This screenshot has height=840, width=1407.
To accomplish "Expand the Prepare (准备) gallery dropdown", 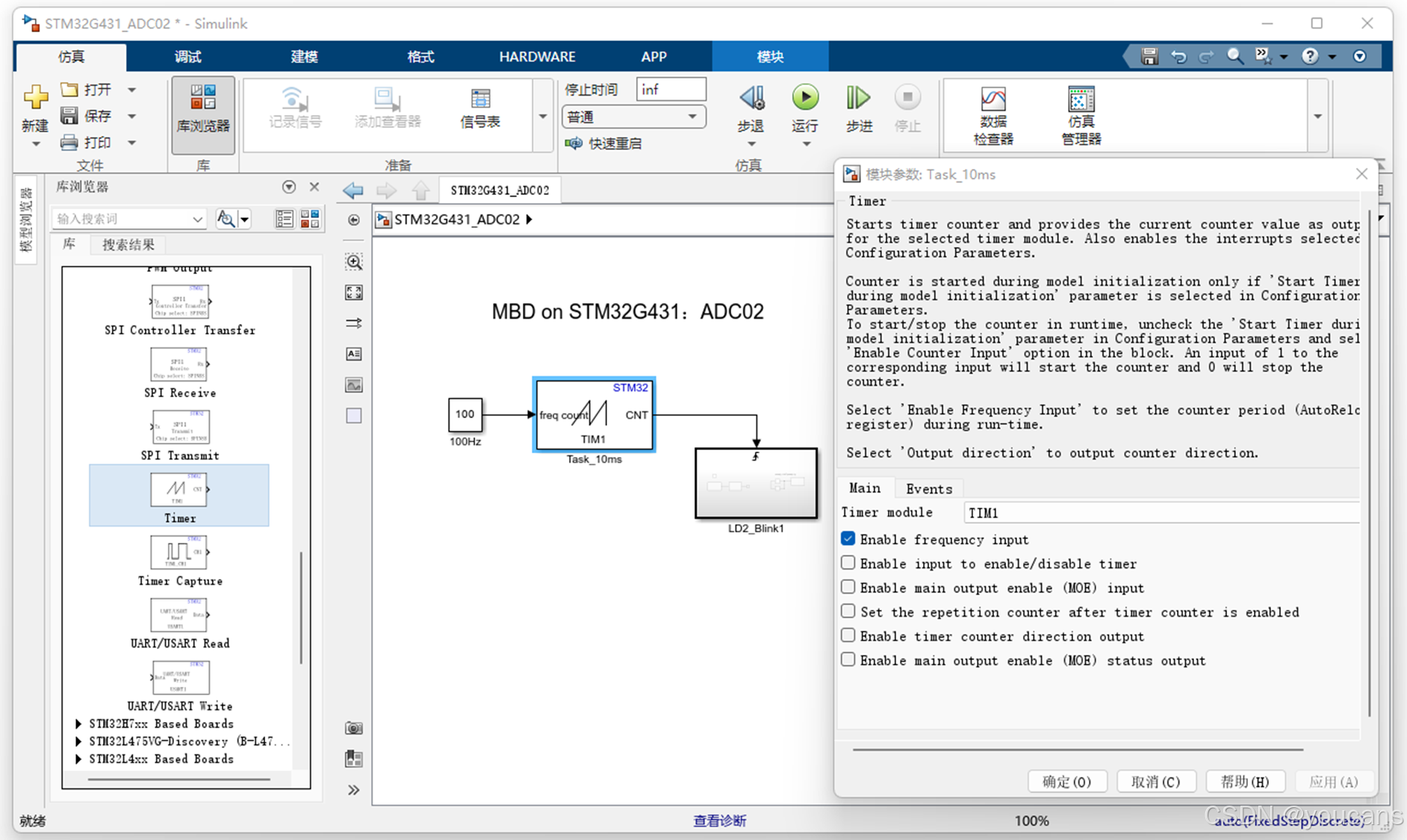I will 542,116.
